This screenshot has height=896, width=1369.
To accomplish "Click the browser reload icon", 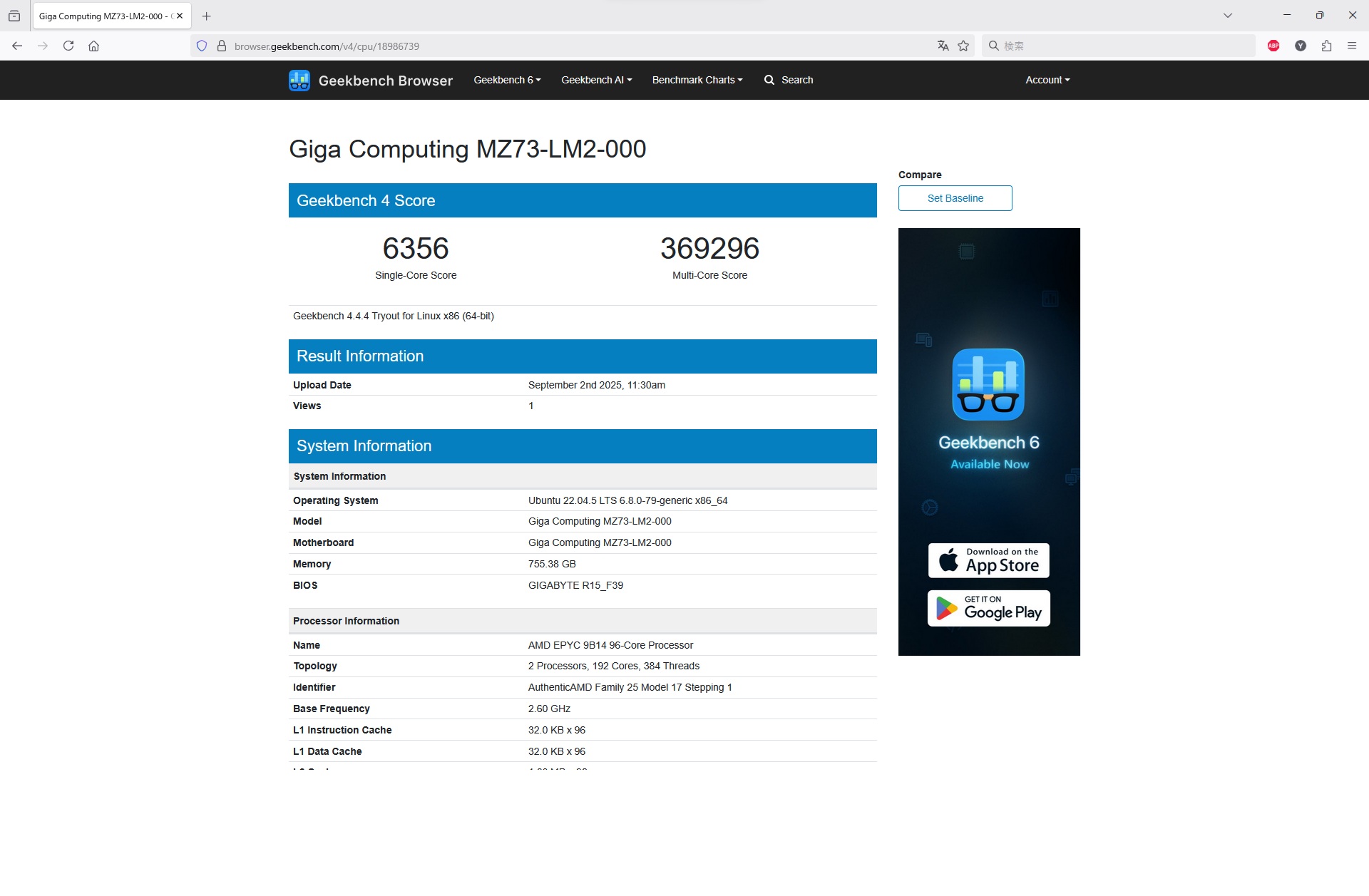I will (x=68, y=46).
